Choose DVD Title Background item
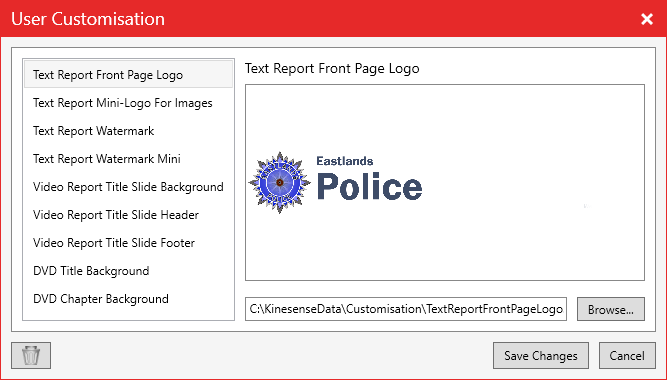Viewport: 667px width, 380px height. tap(128, 271)
